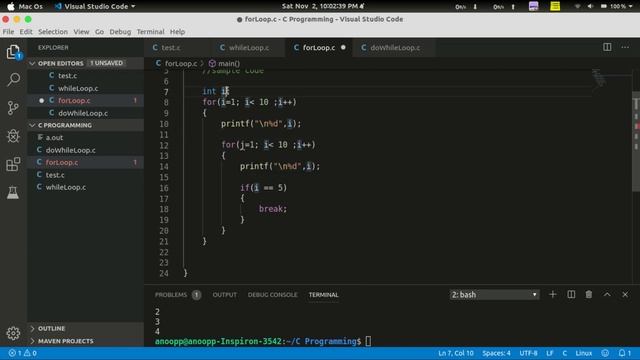This screenshot has width=640, height=360.
Task: Open the Debug menu
Action: tap(120, 32)
